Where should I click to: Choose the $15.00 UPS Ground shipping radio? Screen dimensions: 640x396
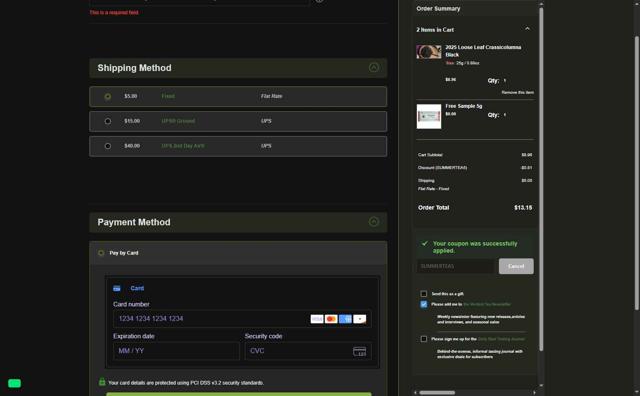(108, 121)
